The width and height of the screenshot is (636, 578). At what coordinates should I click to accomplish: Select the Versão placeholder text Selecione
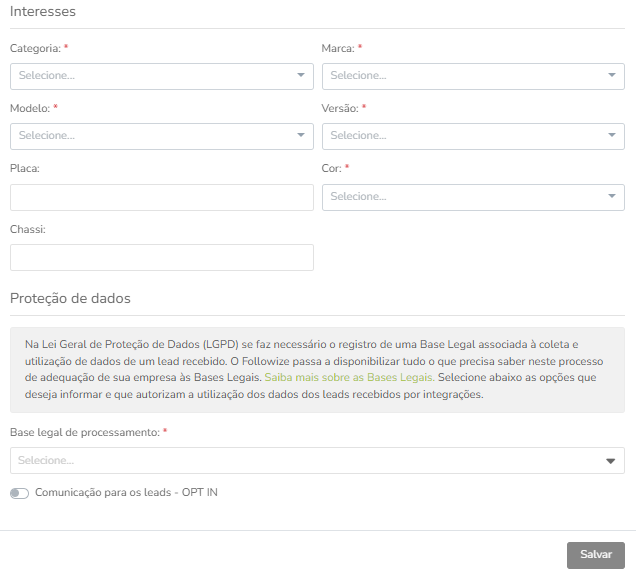pos(358,135)
